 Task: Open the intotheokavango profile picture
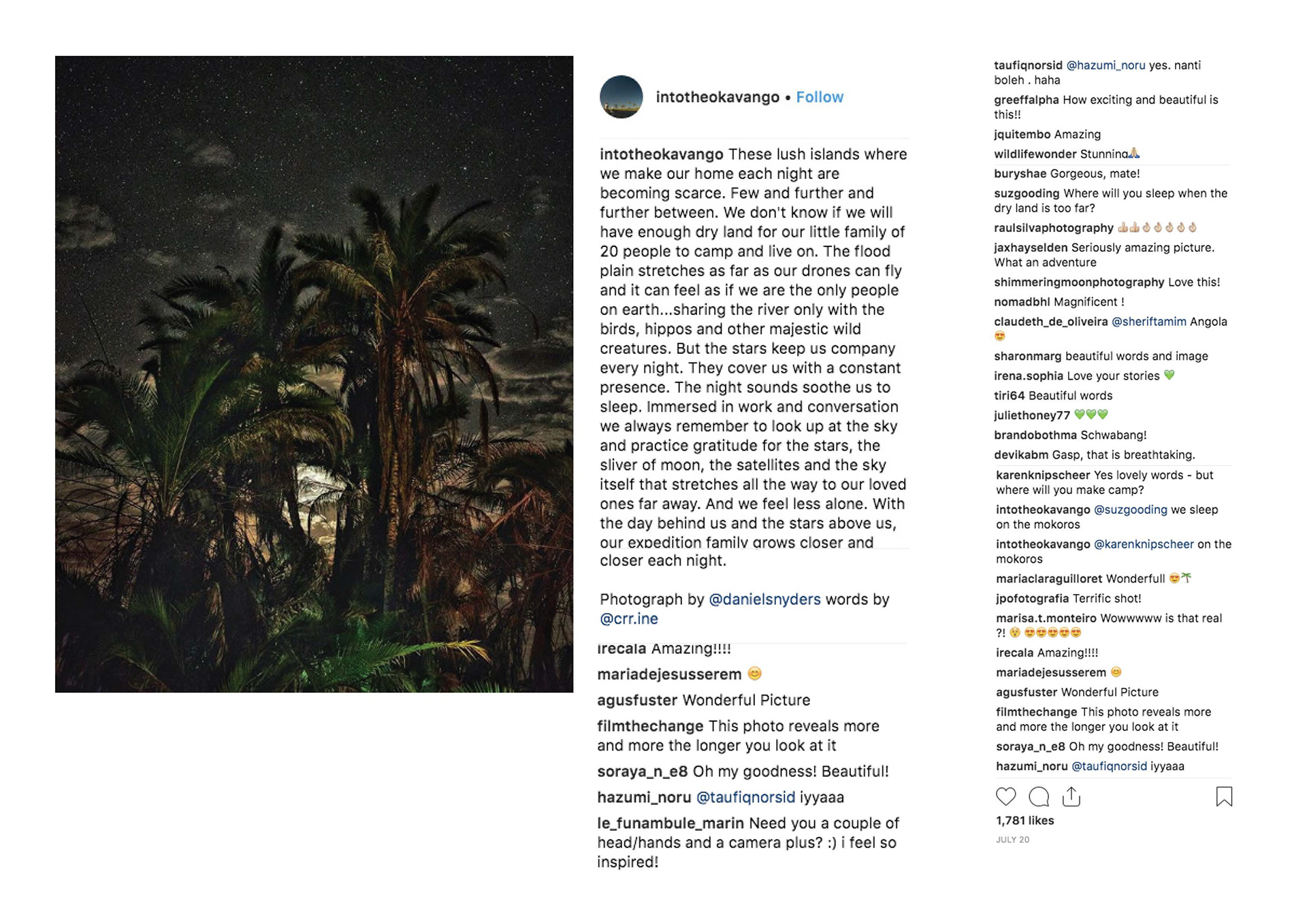[x=621, y=97]
